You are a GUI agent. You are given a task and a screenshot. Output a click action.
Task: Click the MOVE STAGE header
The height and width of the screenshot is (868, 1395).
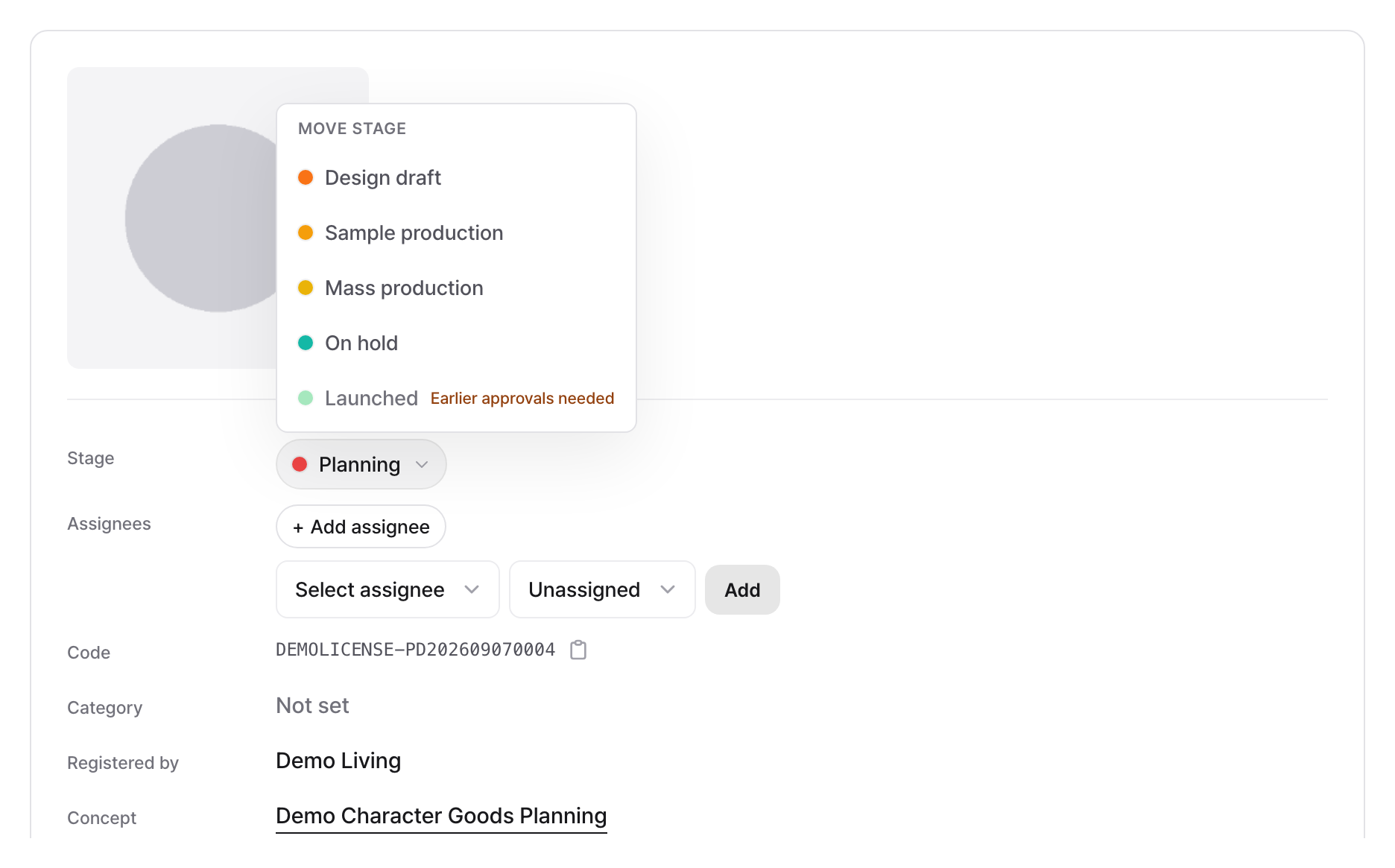click(x=352, y=128)
